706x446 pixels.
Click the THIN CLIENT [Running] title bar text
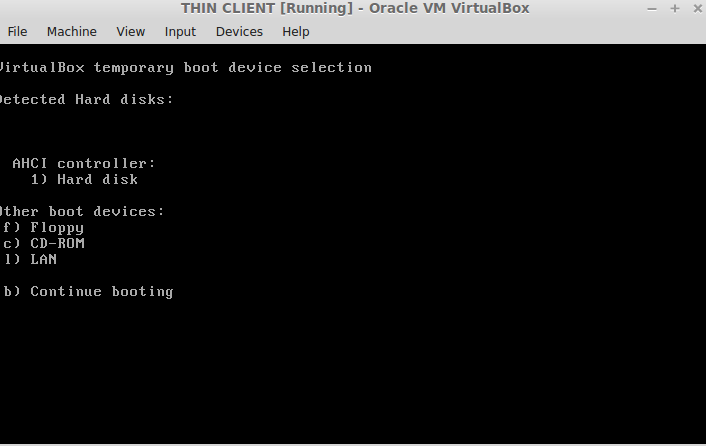click(x=355, y=8)
